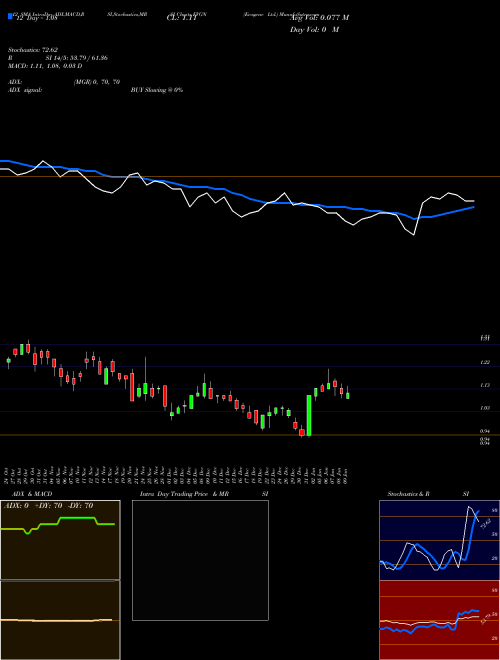Click the first green candlestick at 24 Oct

(x=8, y=361)
